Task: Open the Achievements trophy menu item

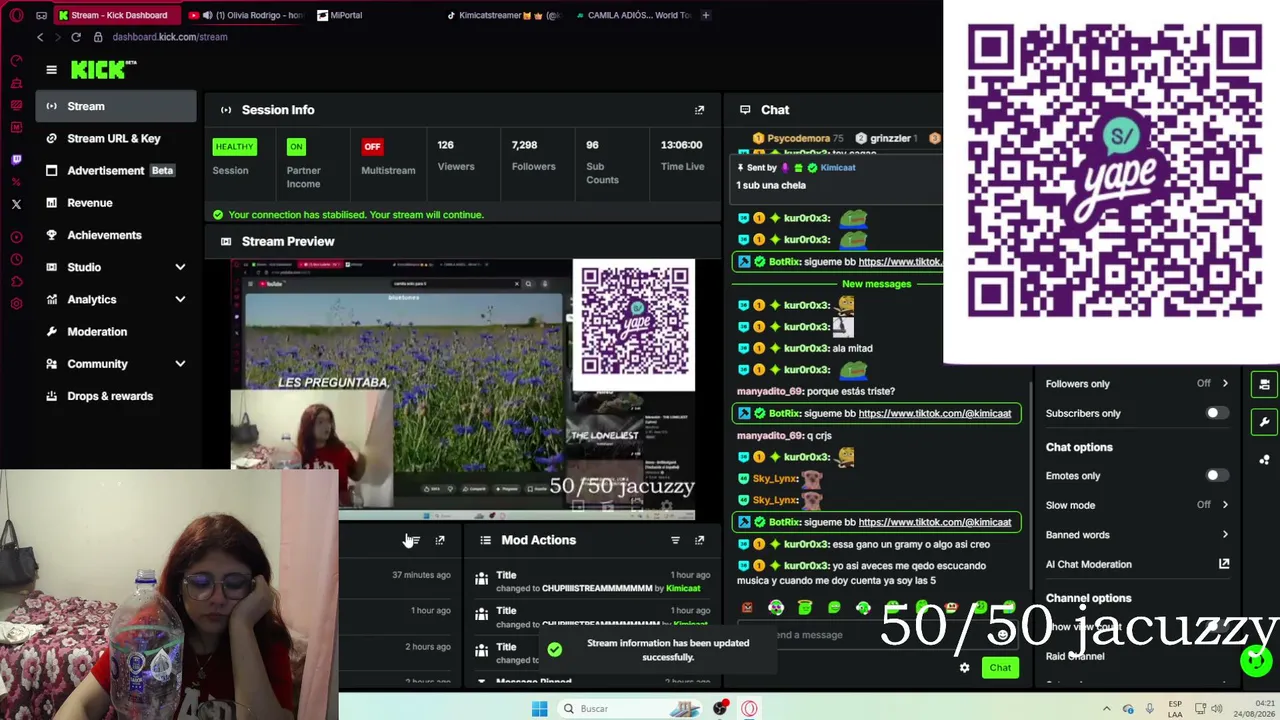Action: [104, 235]
